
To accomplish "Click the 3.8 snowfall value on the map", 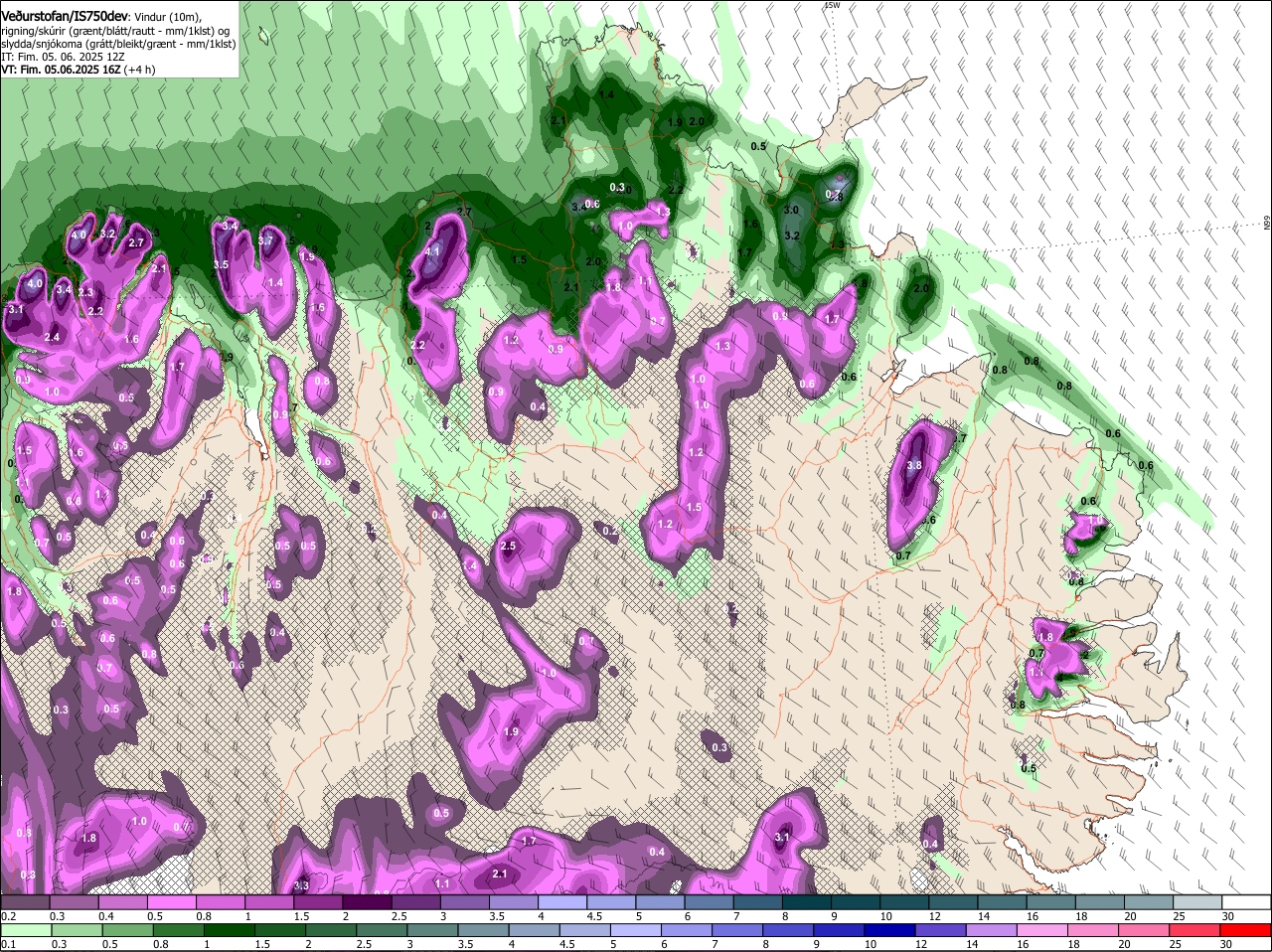I will pos(914,465).
